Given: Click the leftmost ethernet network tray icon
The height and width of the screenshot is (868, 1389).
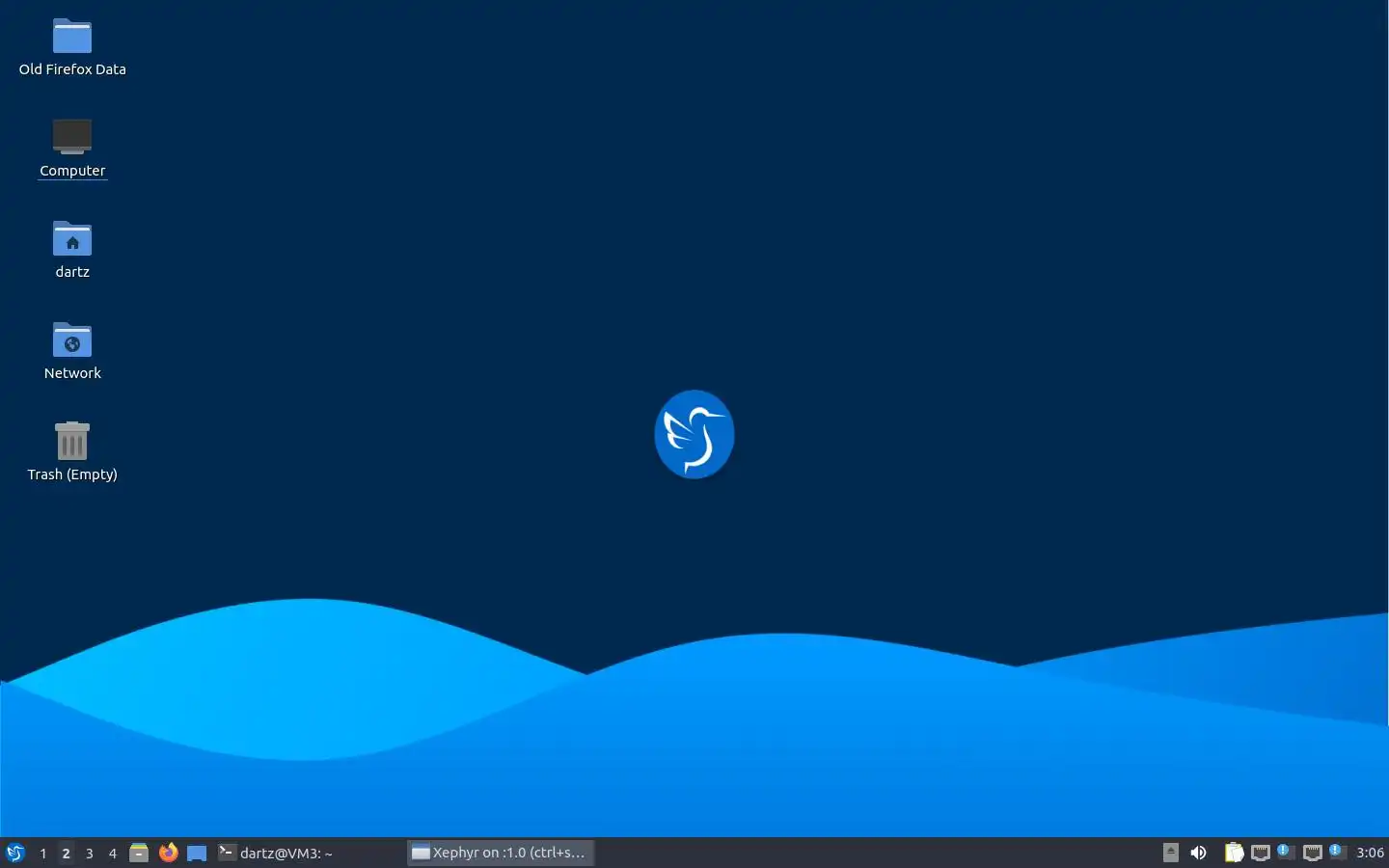Looking at the screenshot, I should point(1261,853).
